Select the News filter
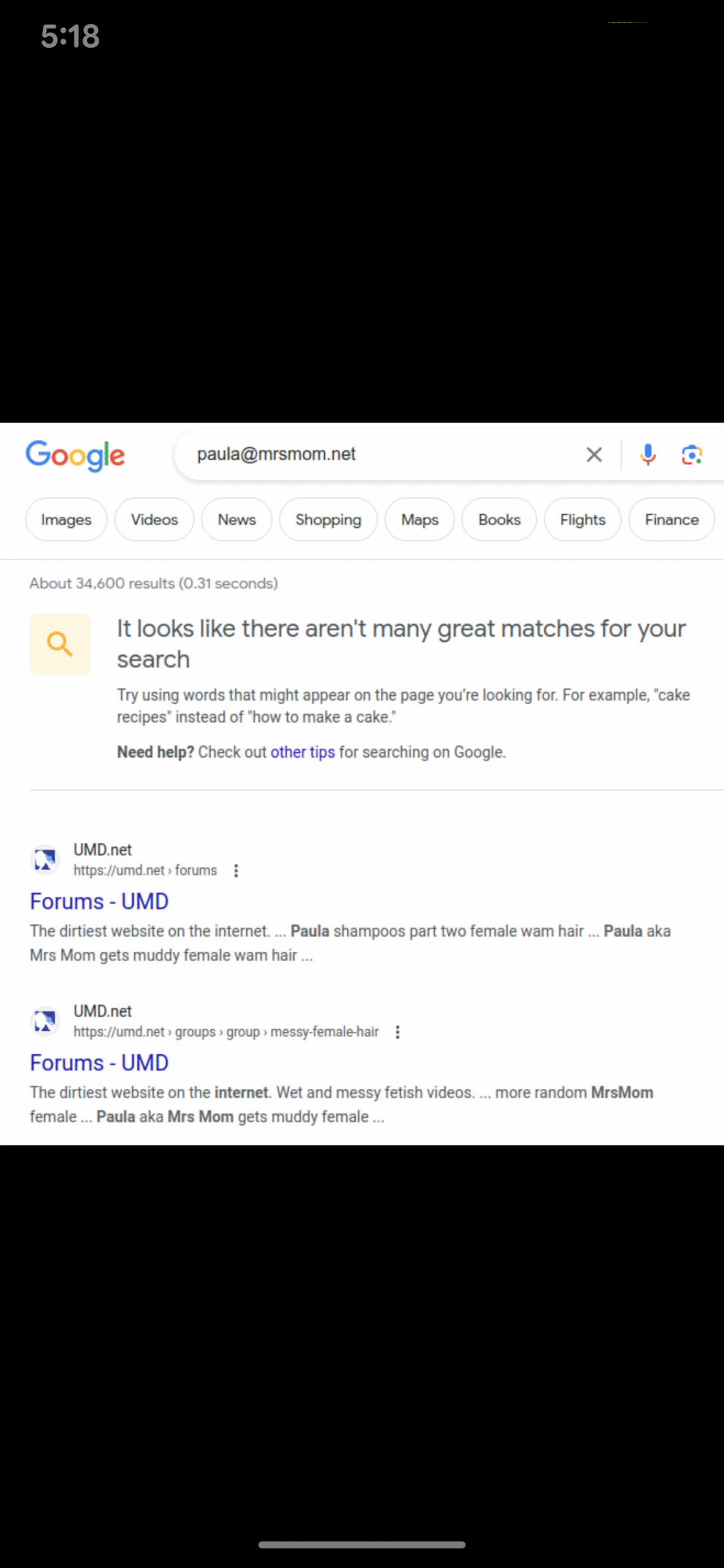This screenshot has height=1568, width=724. tap(236, 519)
